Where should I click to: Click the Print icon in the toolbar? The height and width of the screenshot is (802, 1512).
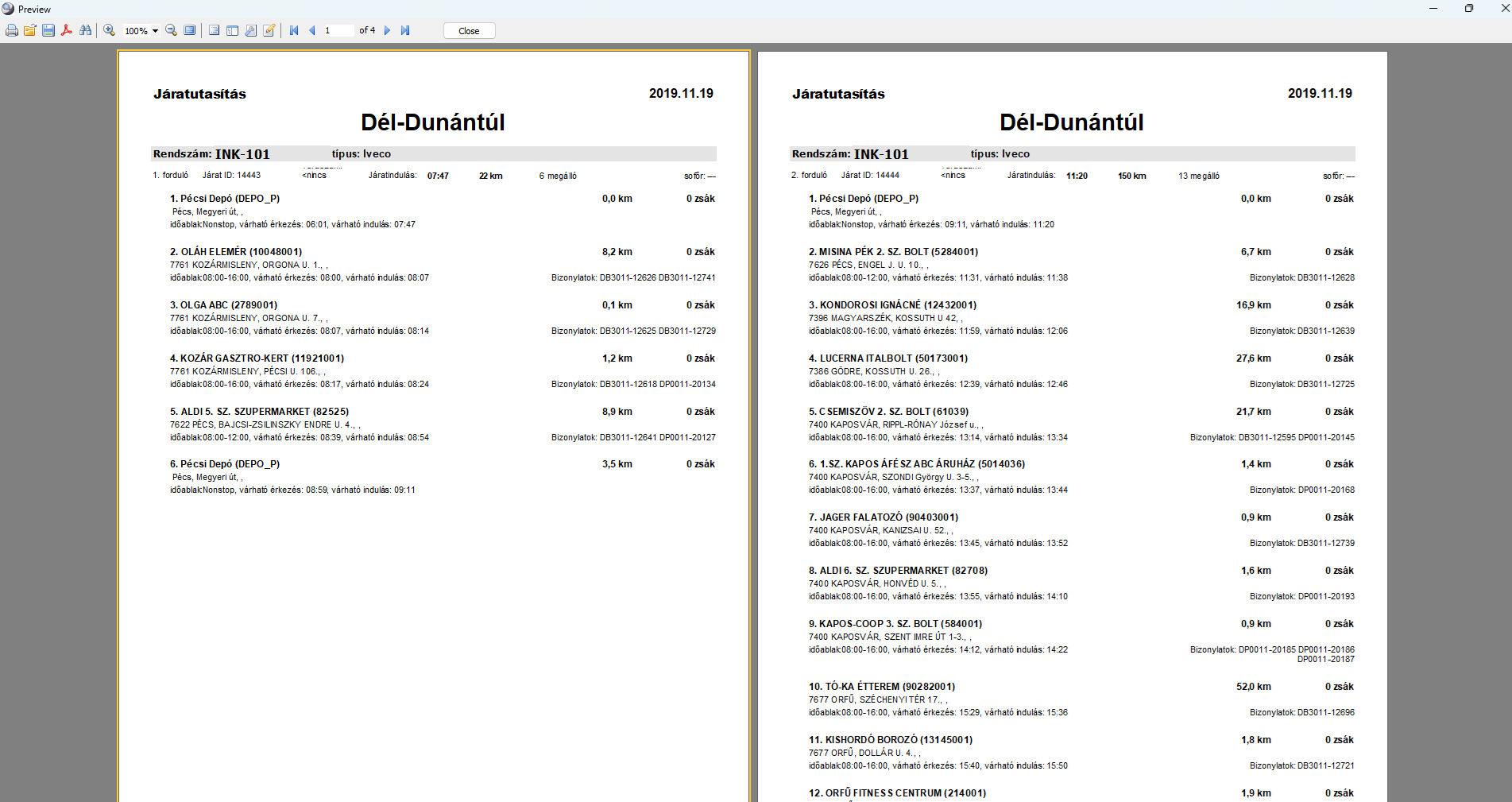click(12, 30)
